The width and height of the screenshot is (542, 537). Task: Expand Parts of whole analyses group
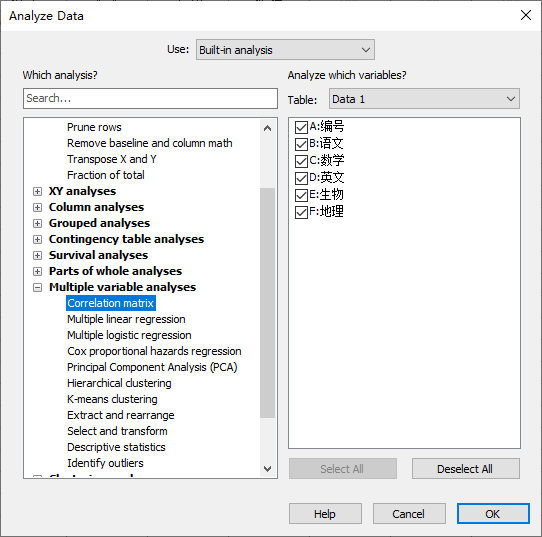point(37,271)
